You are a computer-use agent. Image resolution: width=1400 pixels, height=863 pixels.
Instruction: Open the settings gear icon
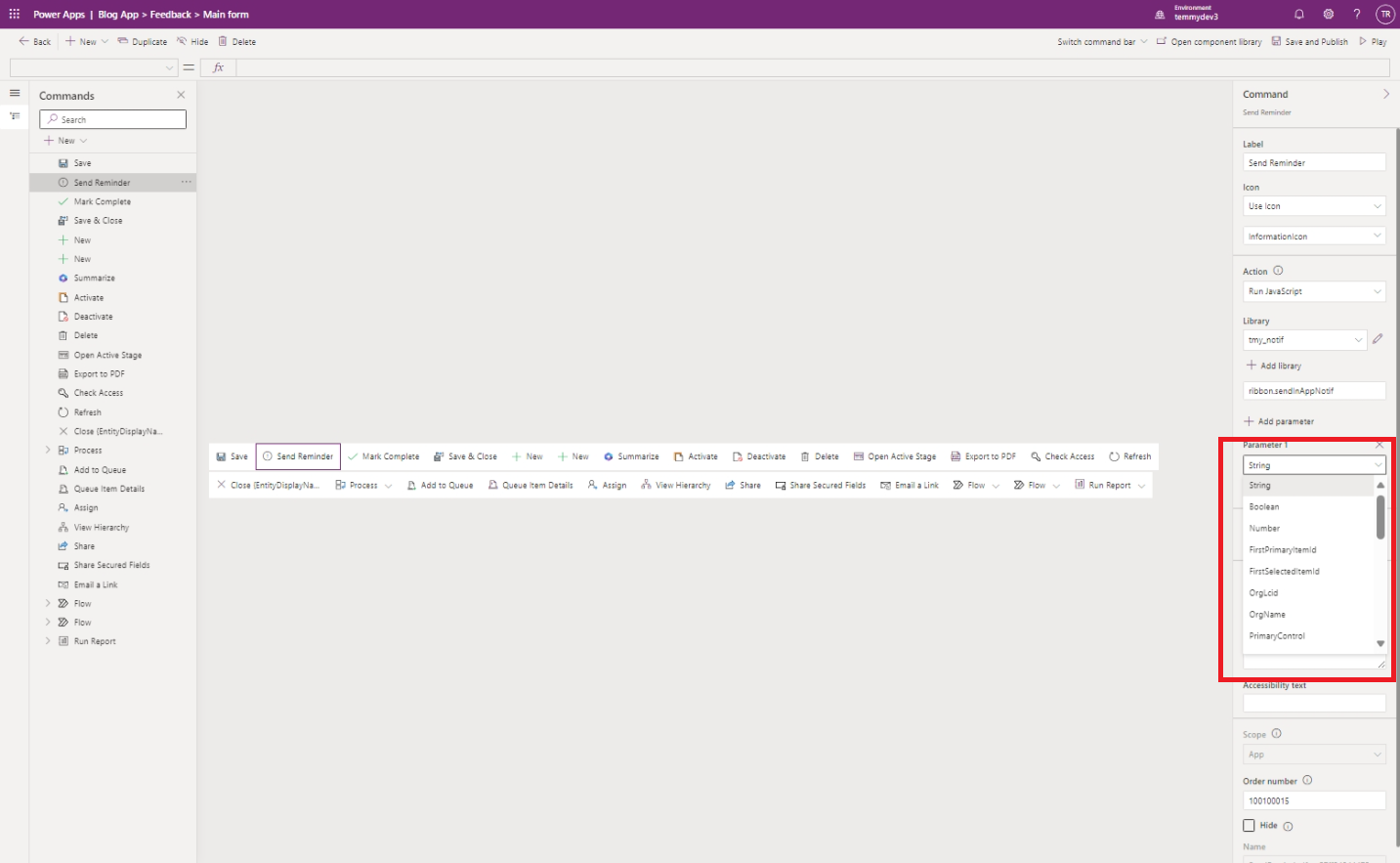click(x=1329, y=14)
